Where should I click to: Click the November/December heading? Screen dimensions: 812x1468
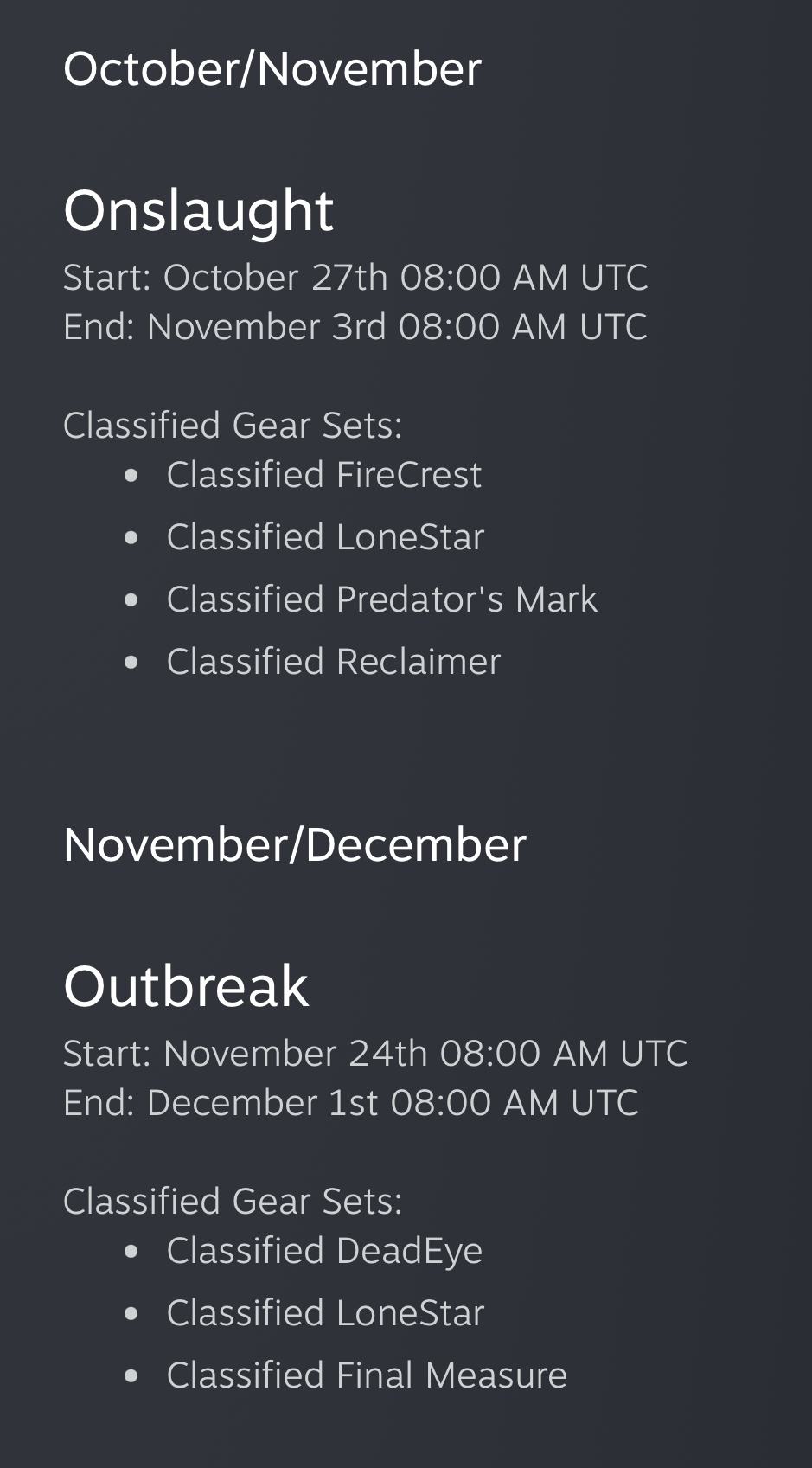(294, 845)
